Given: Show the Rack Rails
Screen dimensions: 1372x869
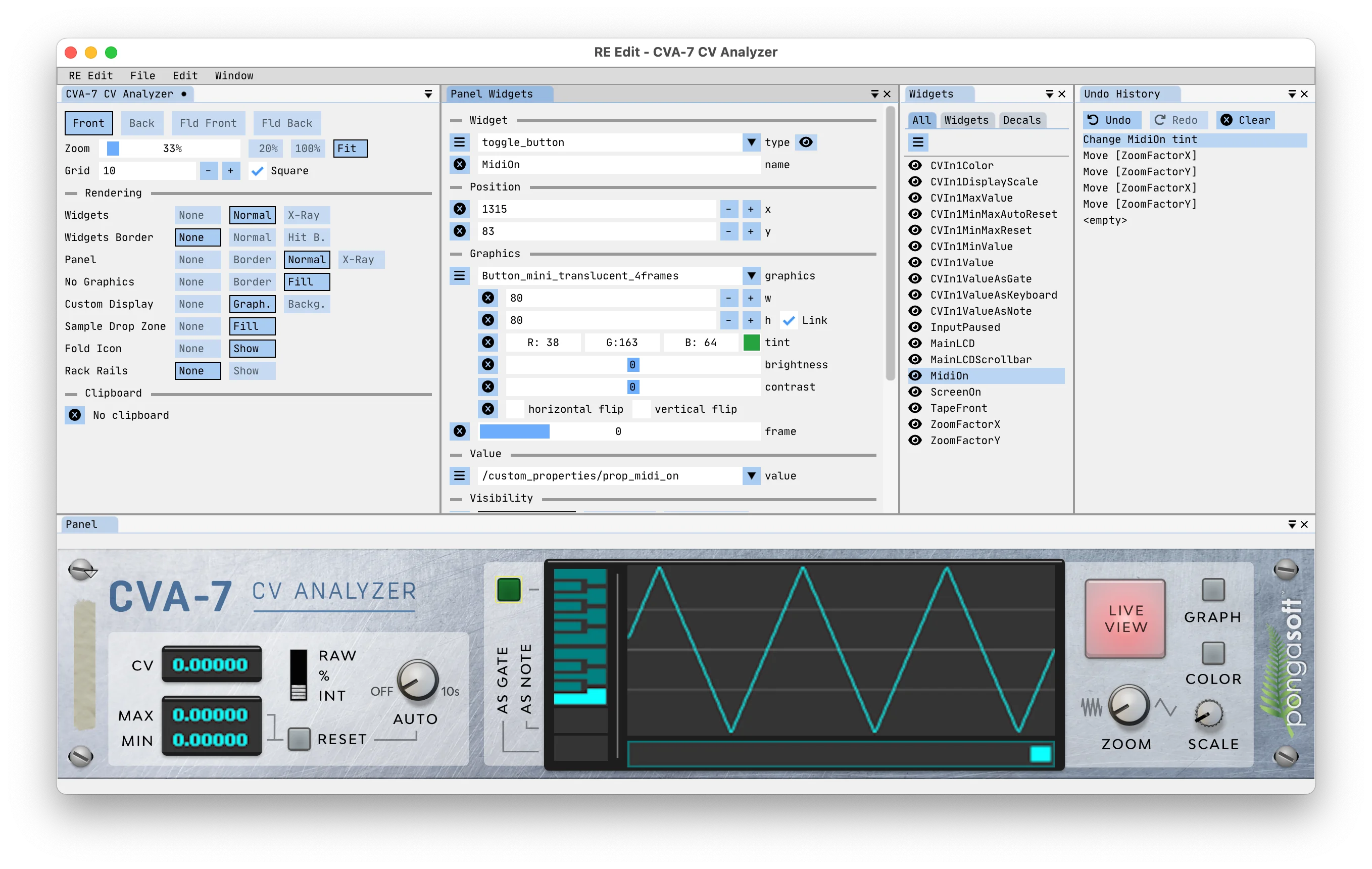Looking at the screenshot, I should coord(252,371).
